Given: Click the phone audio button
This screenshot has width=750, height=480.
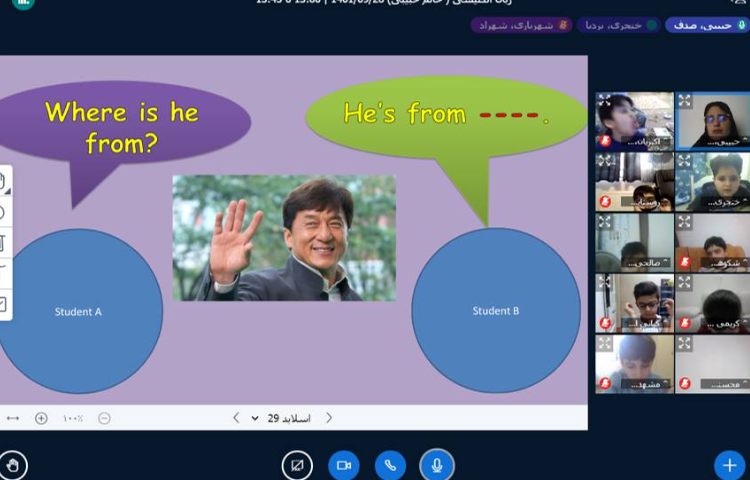Looking at the screenshot, I should (x=390, y=465).
